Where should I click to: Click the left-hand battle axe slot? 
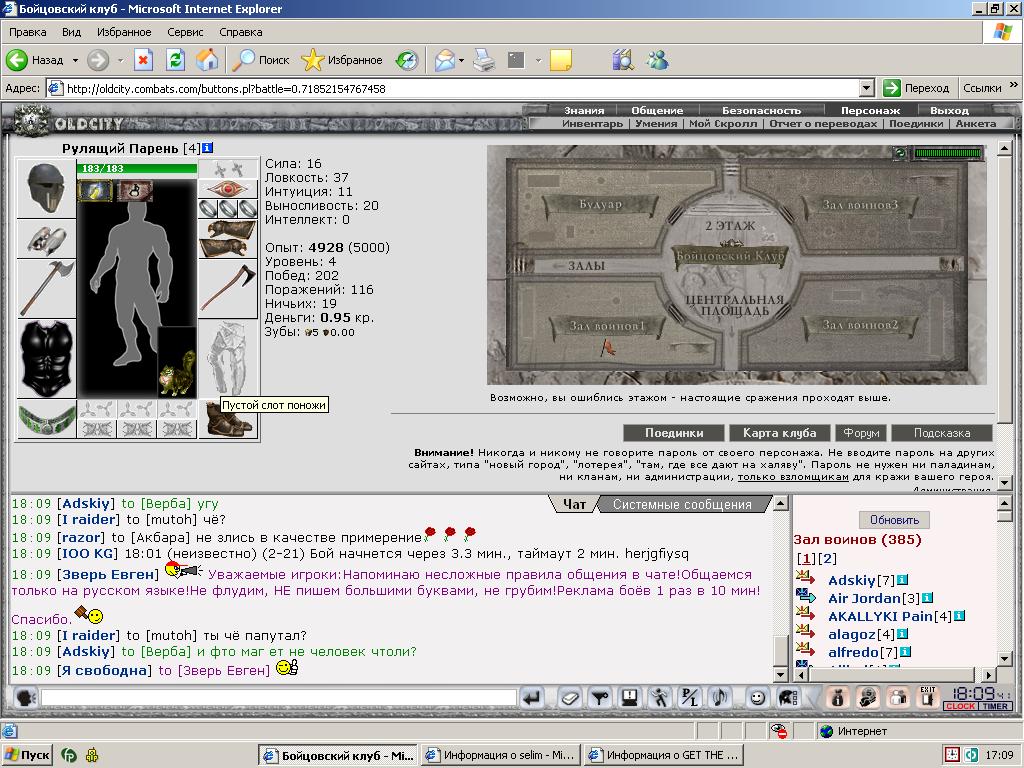point(46,289)
